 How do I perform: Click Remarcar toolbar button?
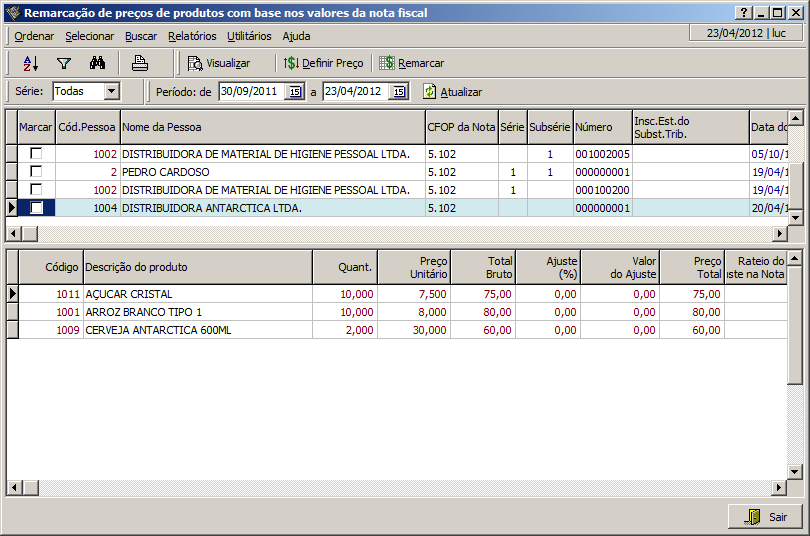[x=411, y=63]
